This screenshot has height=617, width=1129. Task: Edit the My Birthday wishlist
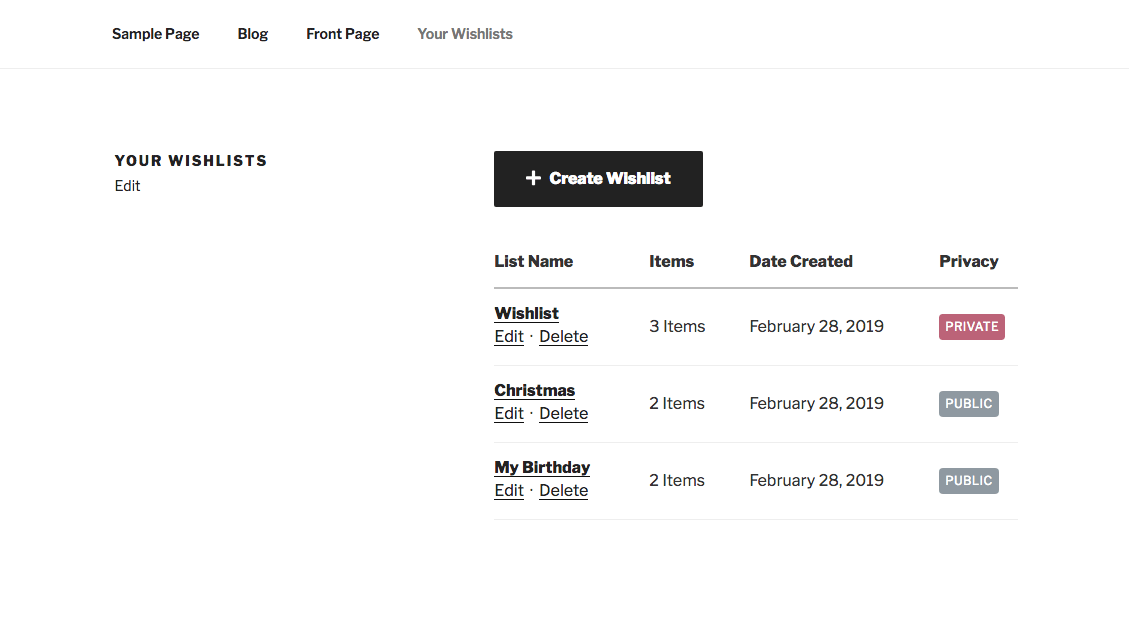(x=509, y=491)
